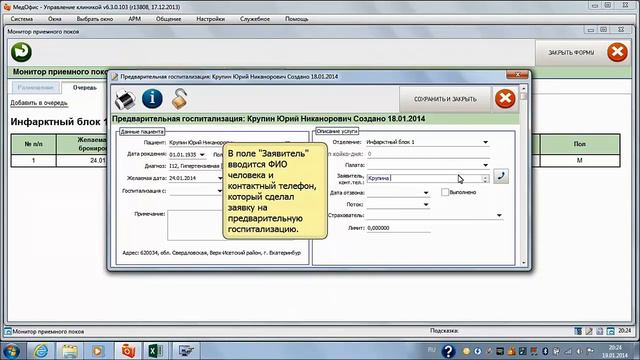Open the Windows Start button

tap(11, 351)
